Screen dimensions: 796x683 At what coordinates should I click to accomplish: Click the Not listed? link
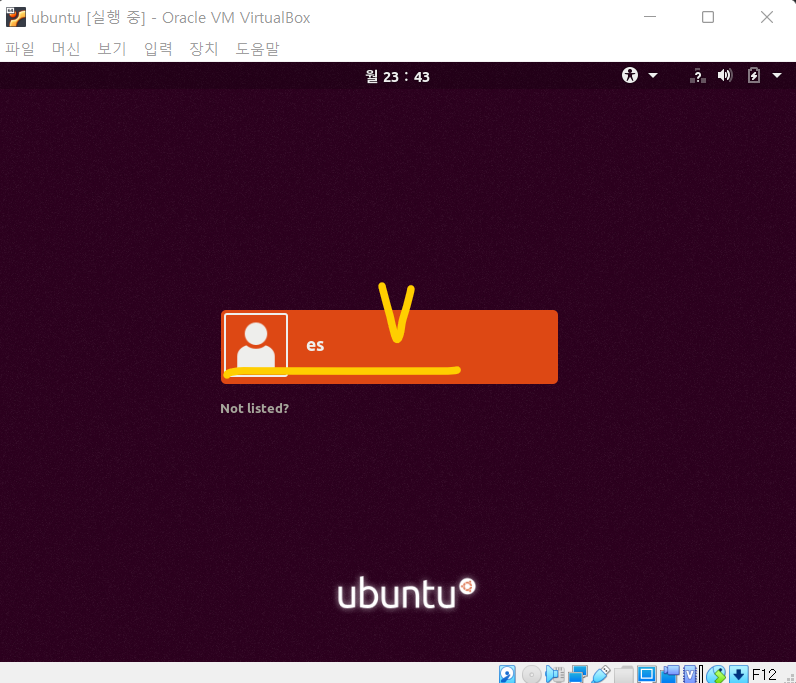pyautogui.click(x=254, y=408)
